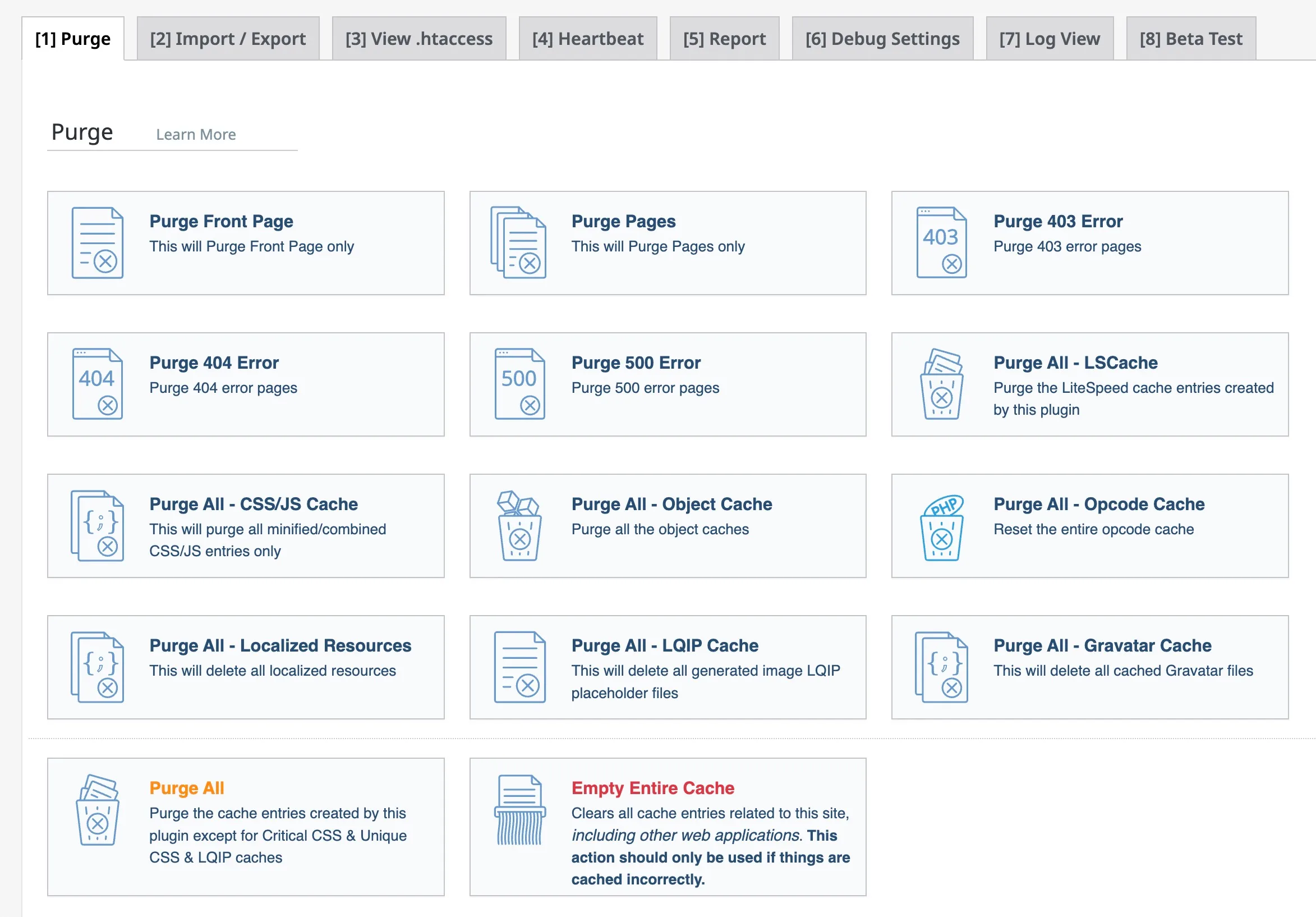Screen dimensions: 1316x917
Task: Click the Localized Resources braces icon
Action: pos(97,667)
